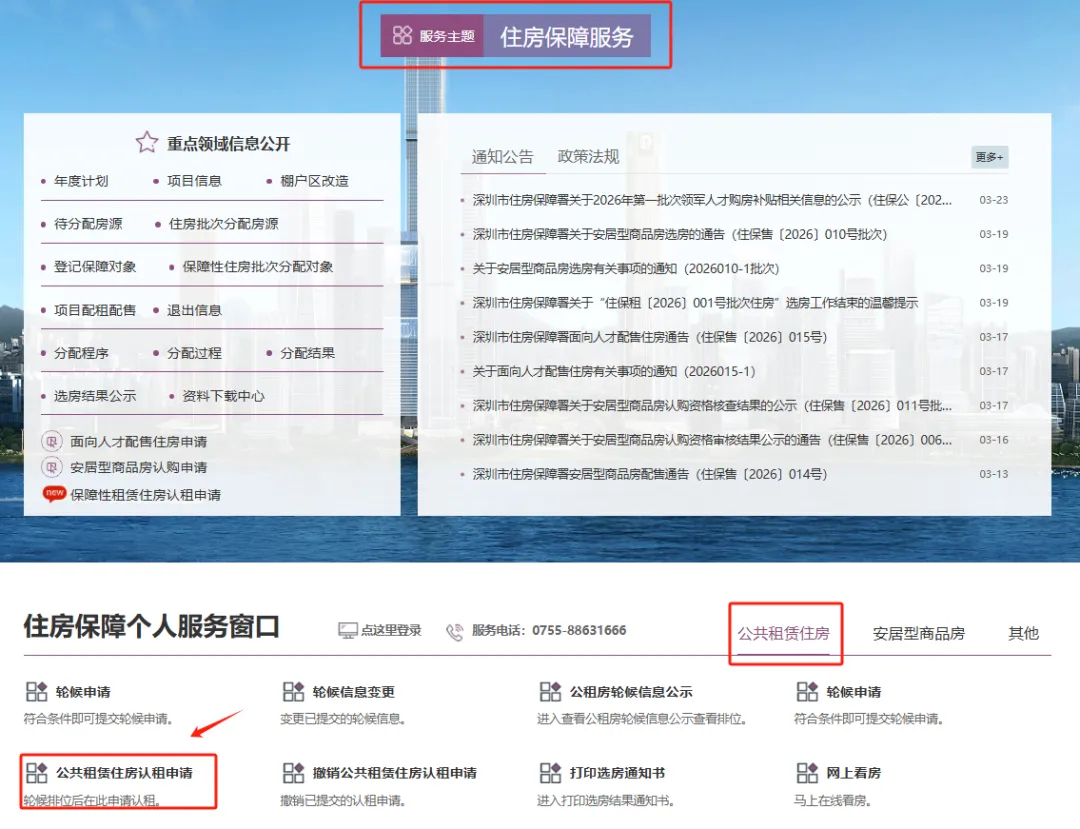Click the 住房保障个人服务窗口 heading
Image resolution: width=1080 pixels, height=829 pixels.
tap(152, 627)
